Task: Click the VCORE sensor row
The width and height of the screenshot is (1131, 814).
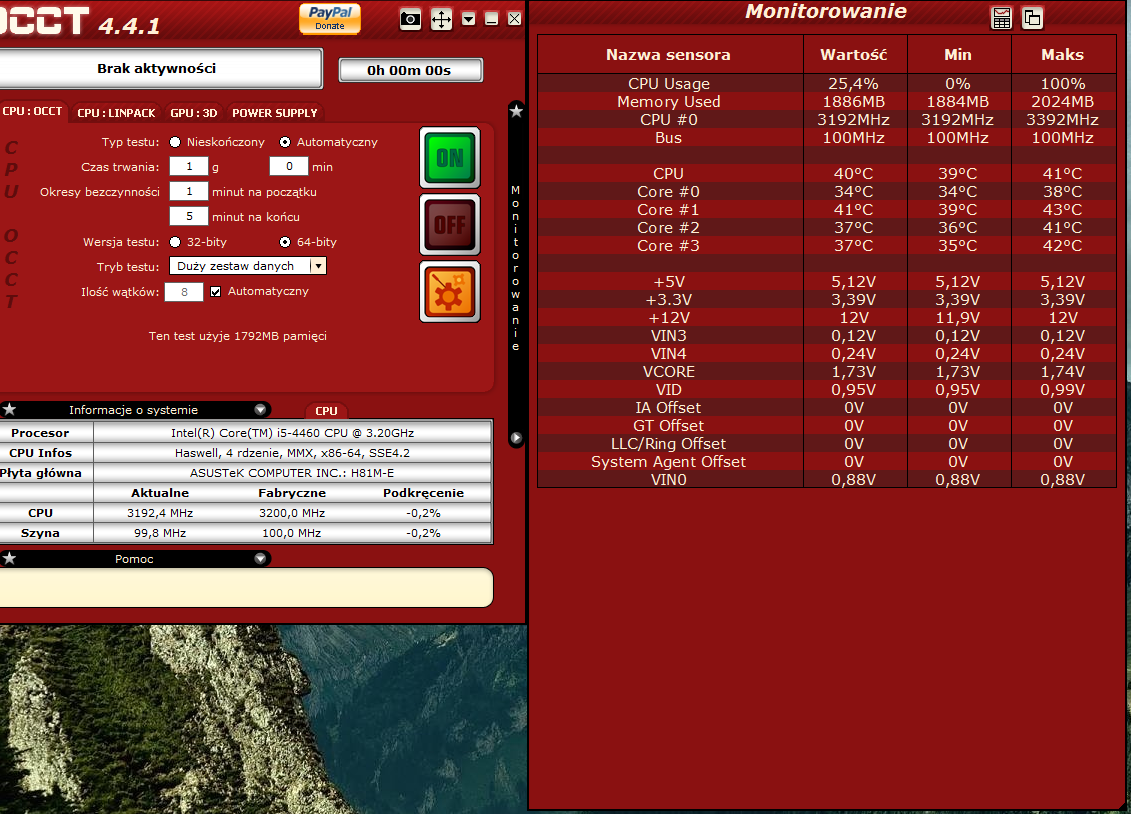Action: 827,372
